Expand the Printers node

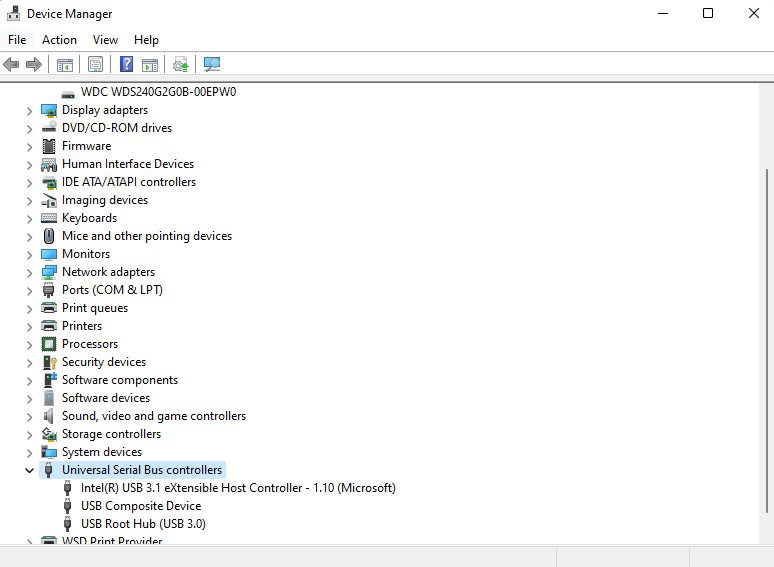[x=29, y=327]
